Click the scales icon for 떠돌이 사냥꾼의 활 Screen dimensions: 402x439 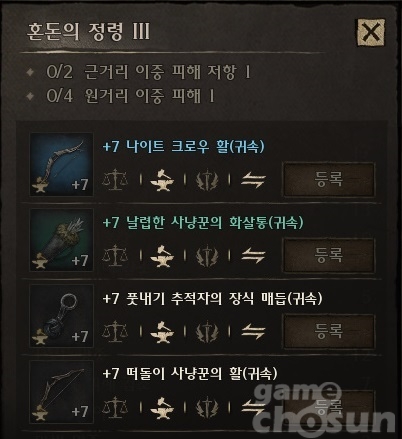[115, 407]
